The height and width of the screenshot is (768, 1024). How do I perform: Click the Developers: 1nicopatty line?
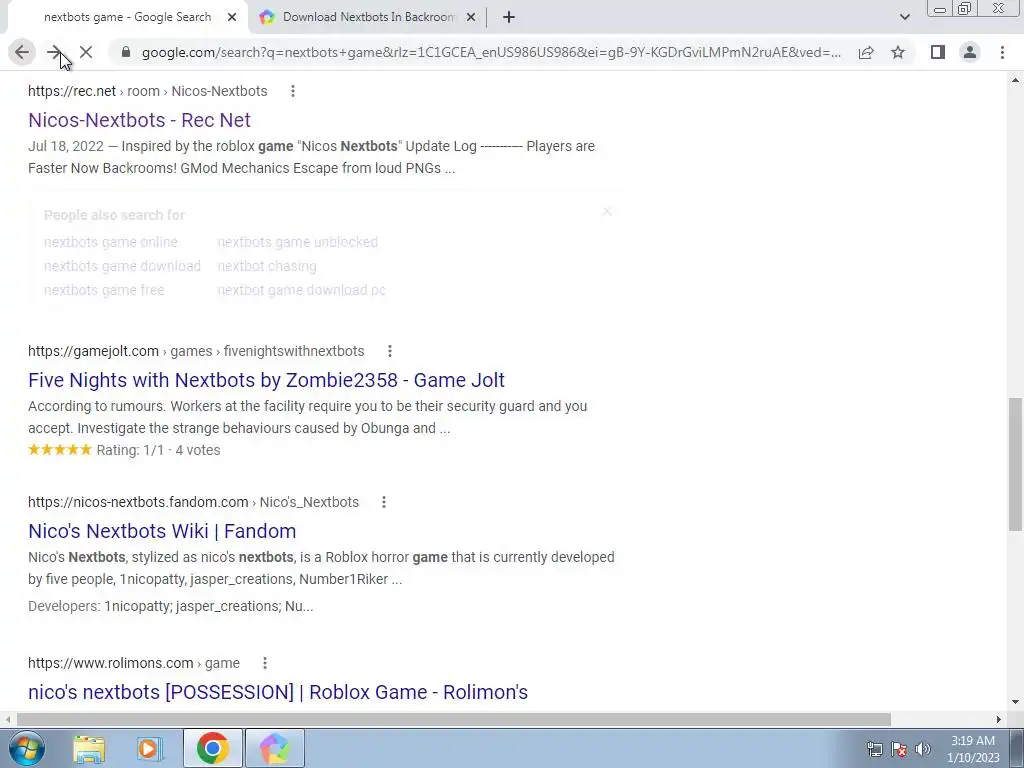tap(170, 607)
